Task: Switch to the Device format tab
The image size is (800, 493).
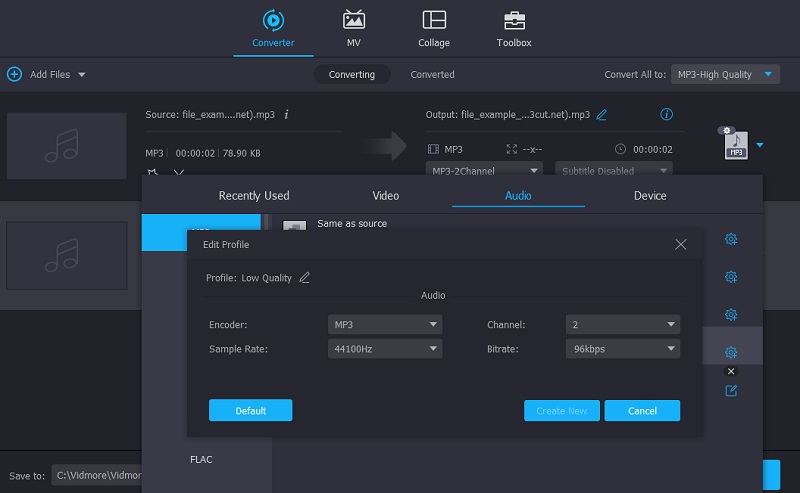Action: click(x=650, y=196)
